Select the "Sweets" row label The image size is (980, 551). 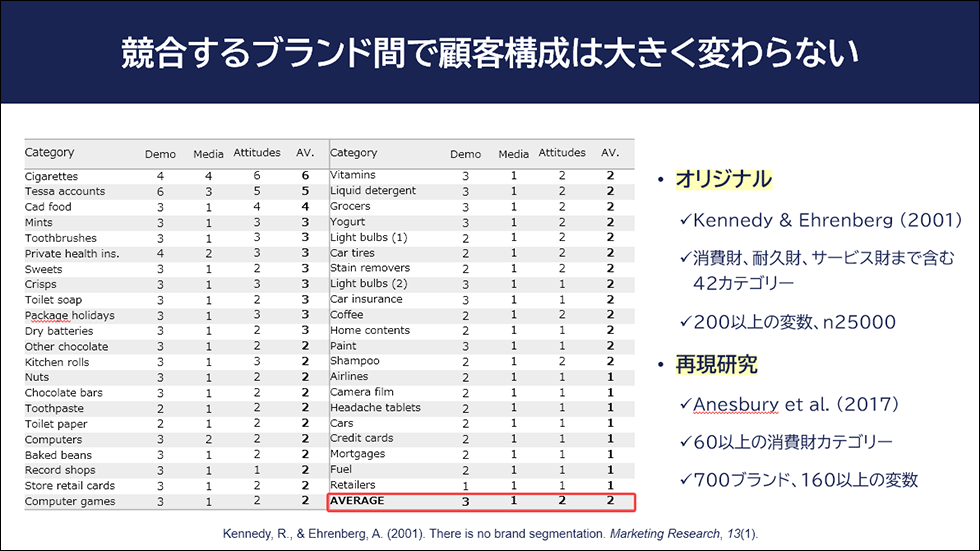(43, 269)
